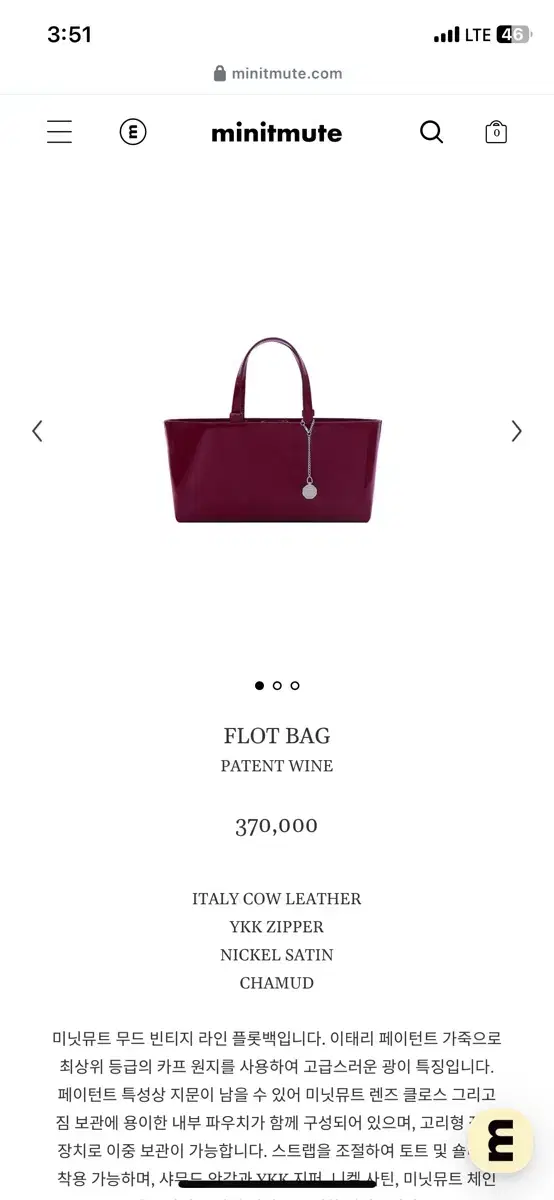Show previous product image with left chevron
The width and height of the screenshot is (554, 1200).
click(x=37, y=431)
